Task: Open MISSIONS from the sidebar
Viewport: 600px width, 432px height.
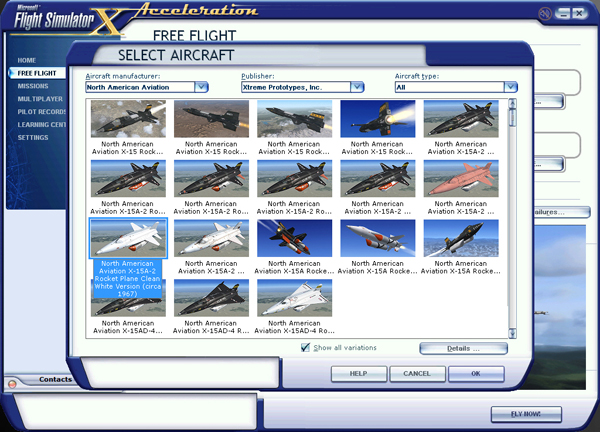Action: 33,86
